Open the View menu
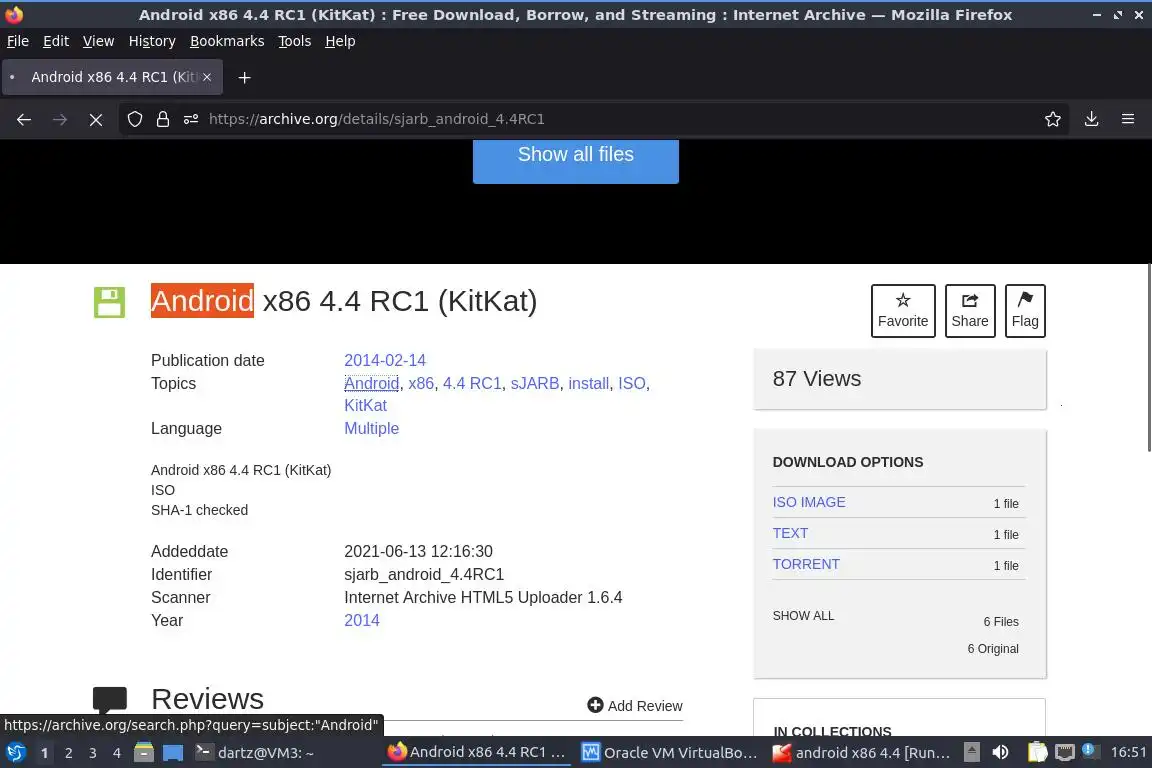Screen dimensions: 1152x768 tap(98, 41)
